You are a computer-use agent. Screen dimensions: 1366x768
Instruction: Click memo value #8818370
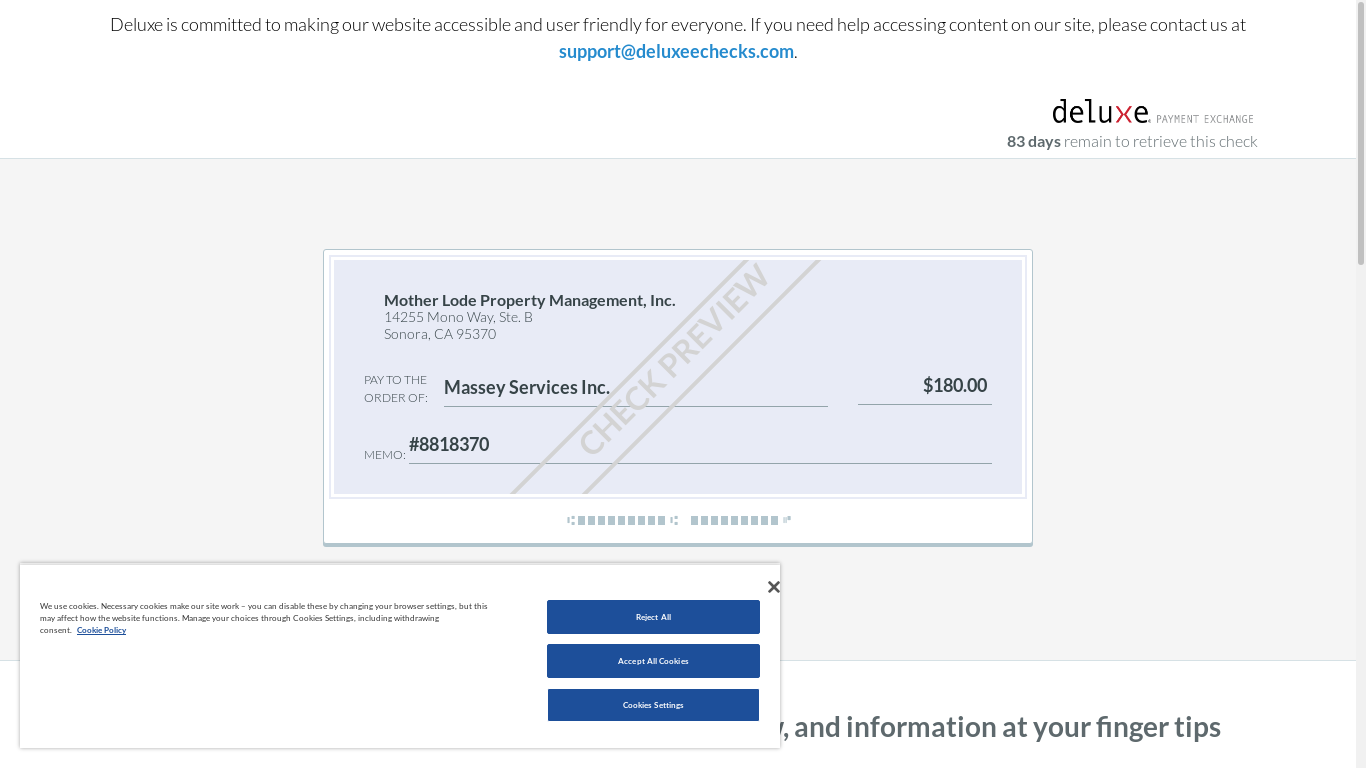click(x=449, y=444)
